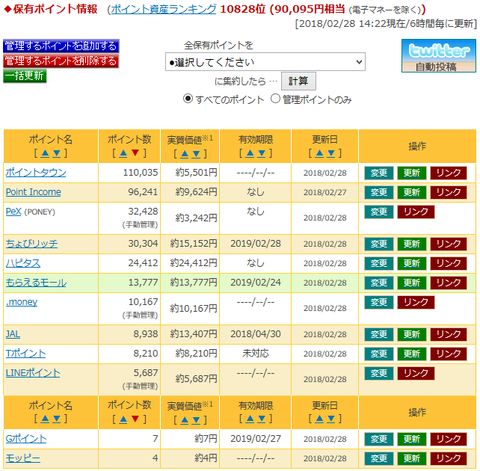This screenshot has height=471, width=480.
Task: Click リンク in もらえるモール row
Action: tap(448, 283)
